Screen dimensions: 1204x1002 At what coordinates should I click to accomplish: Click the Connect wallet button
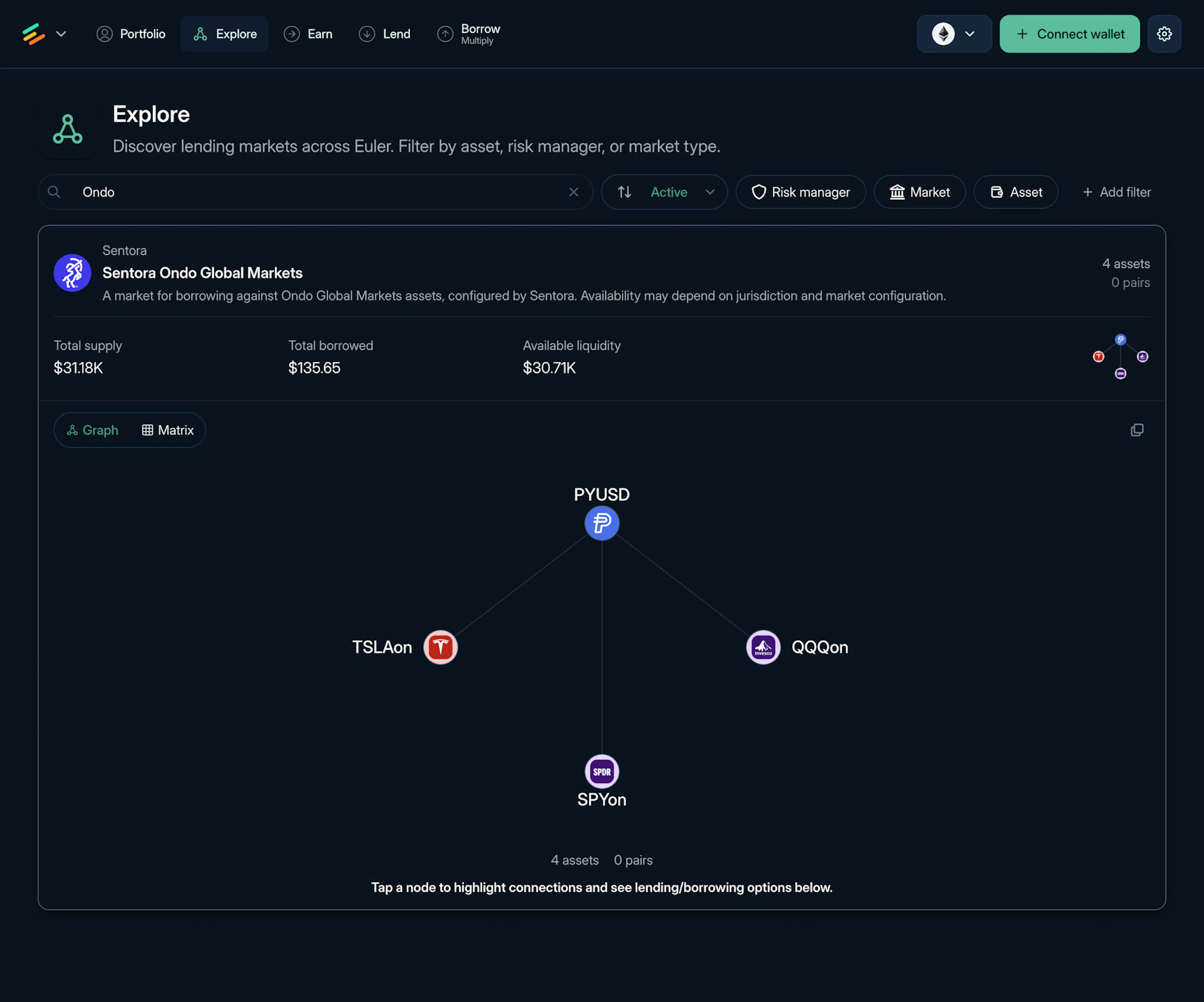click(1069, 34)
